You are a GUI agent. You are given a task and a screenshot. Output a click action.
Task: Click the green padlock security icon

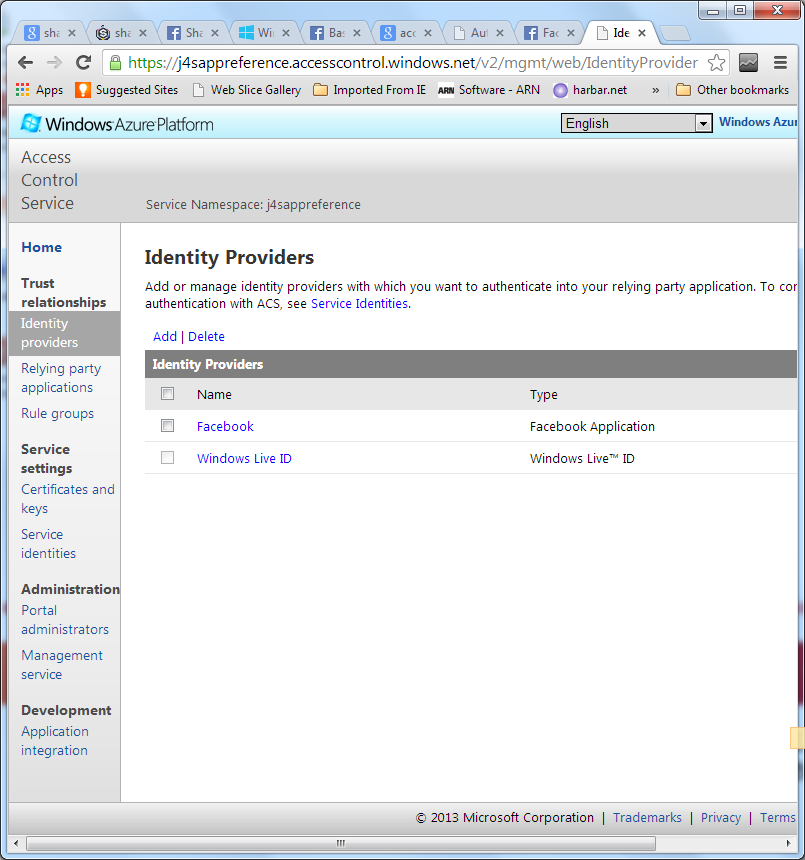point(115,63)
